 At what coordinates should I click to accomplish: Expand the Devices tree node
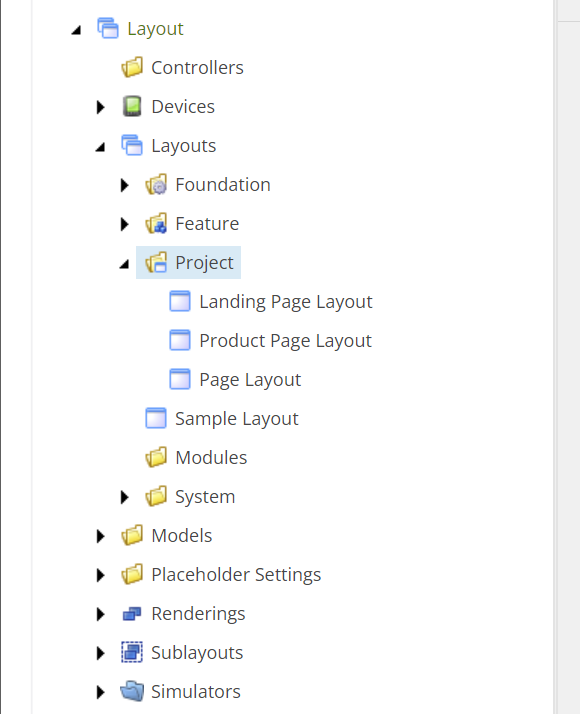(x=101, y=107)
